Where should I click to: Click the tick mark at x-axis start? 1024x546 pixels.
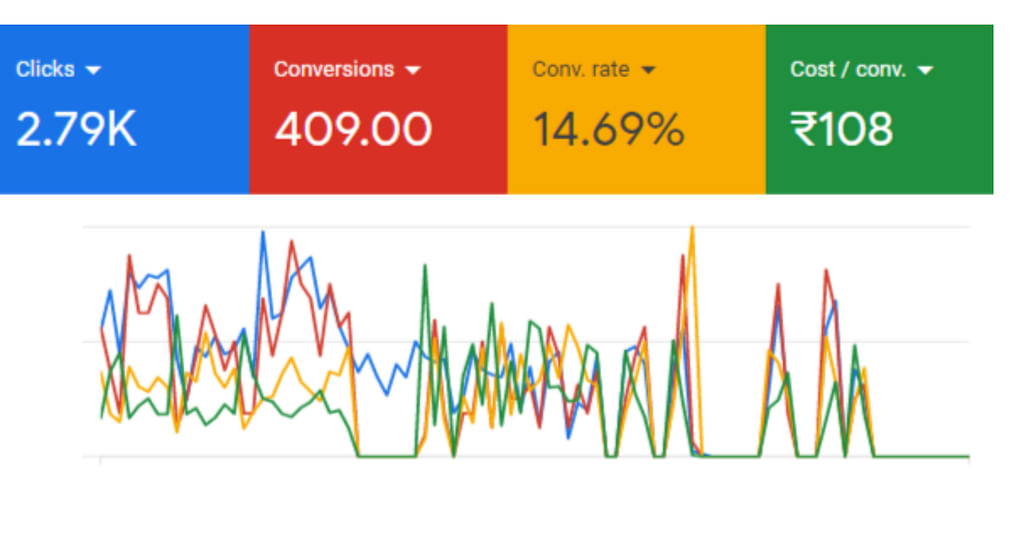pos(100,460)
